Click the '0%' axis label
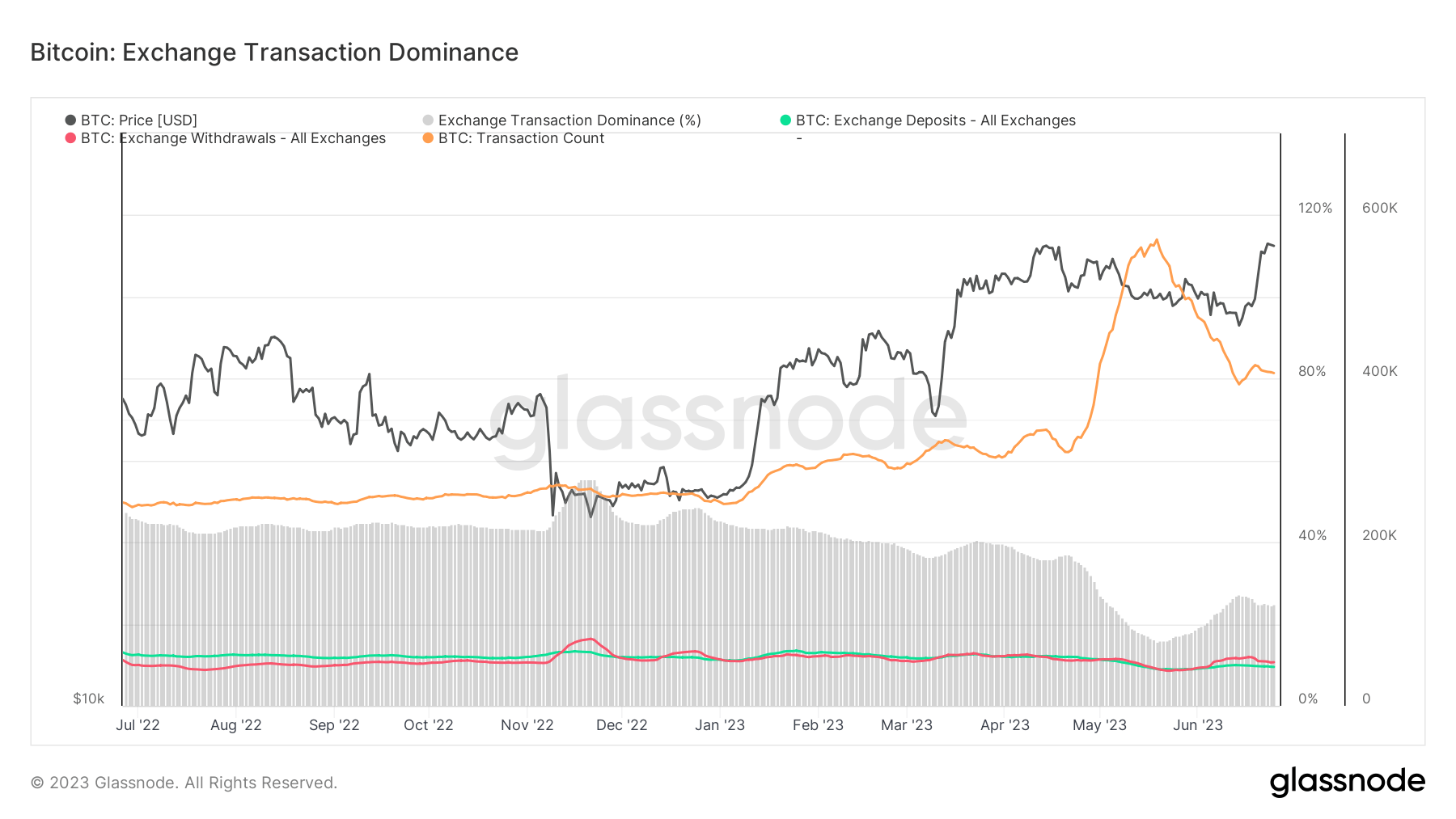Screen dimensions: 1456x819 tap(1308, 699)
